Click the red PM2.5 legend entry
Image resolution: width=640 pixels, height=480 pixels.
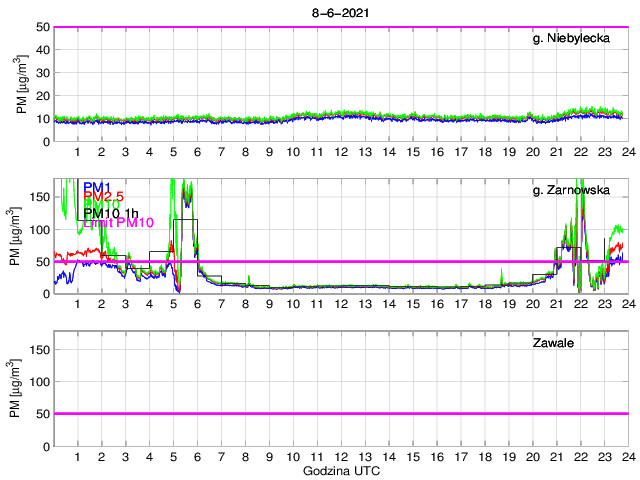coord(103,199)
